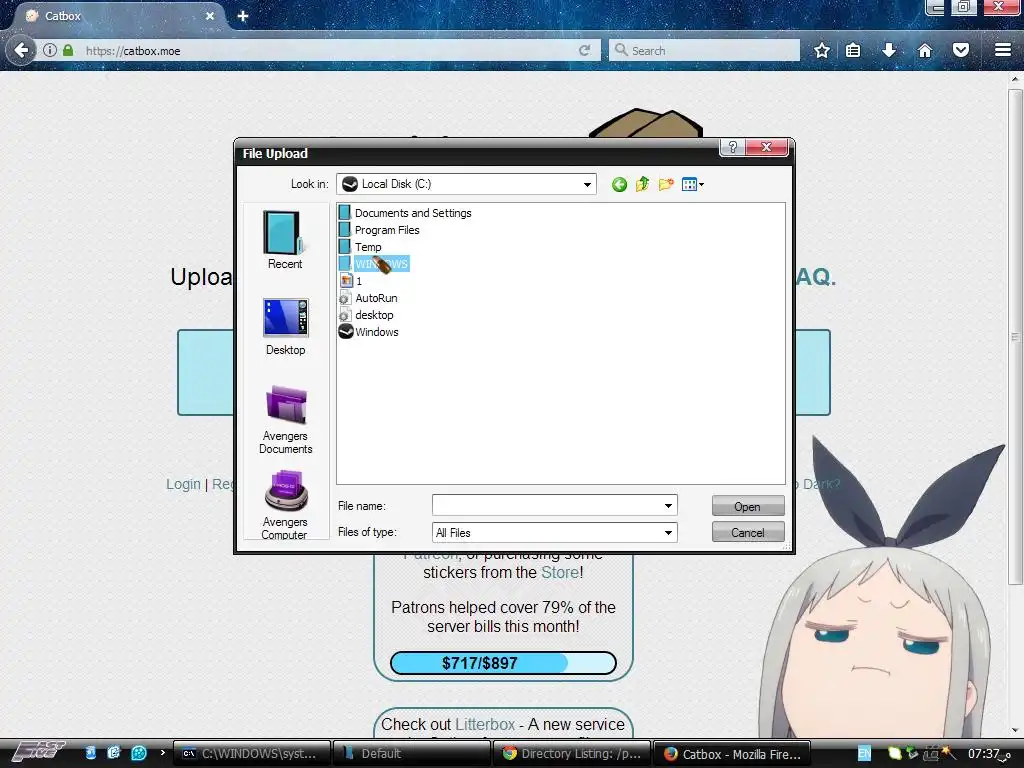
Task: Select the Windows file with black icon
Action: 369,332
